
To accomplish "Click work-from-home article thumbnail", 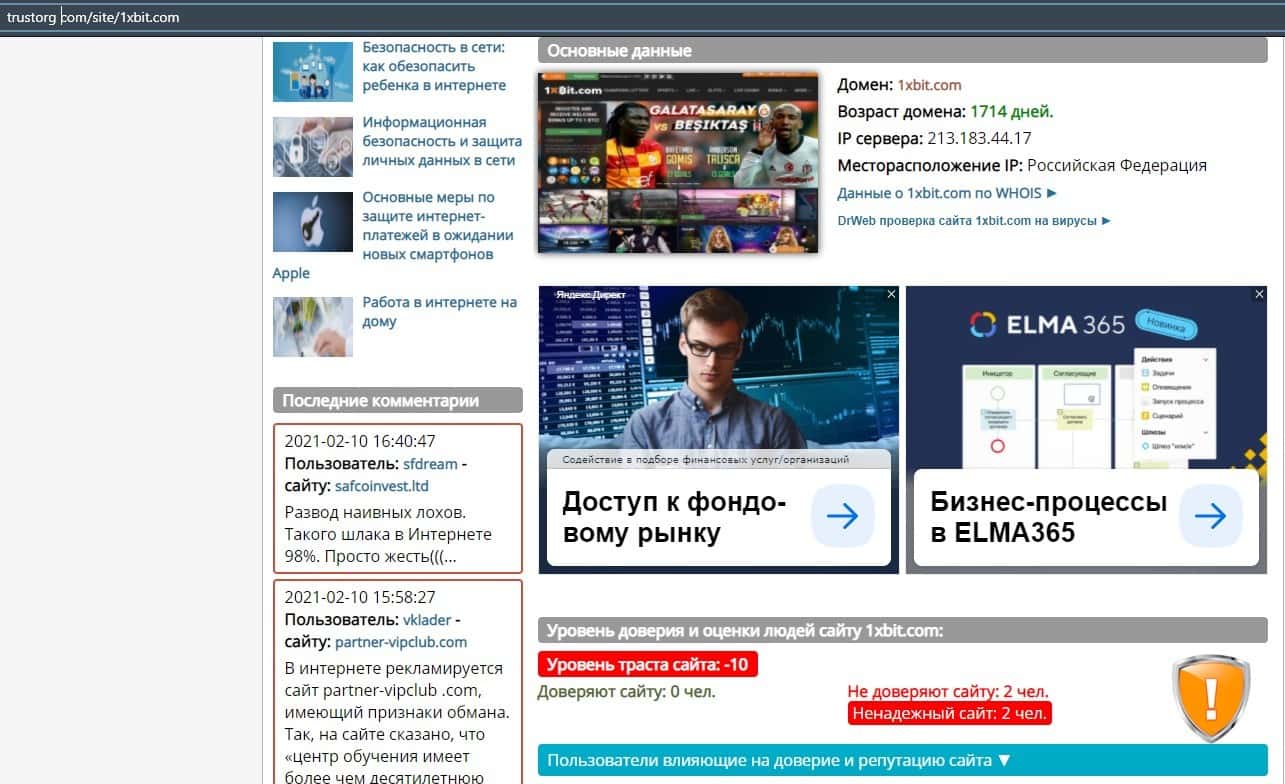I will pyautogui.click(x=313, y=327).
